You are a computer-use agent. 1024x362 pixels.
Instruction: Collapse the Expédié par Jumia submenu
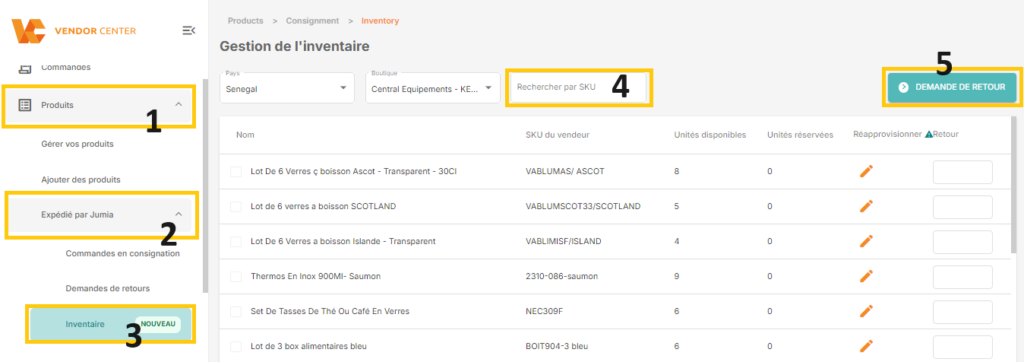(179, 214)
